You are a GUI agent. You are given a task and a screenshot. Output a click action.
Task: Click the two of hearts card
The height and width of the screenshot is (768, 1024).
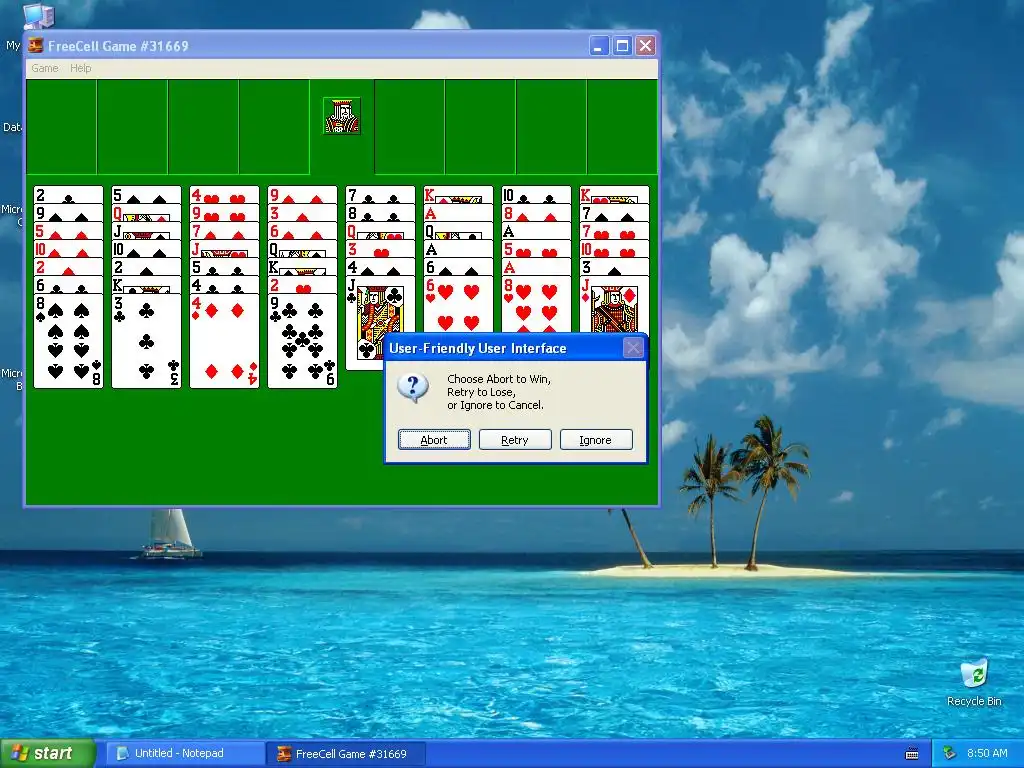(302, 285)
